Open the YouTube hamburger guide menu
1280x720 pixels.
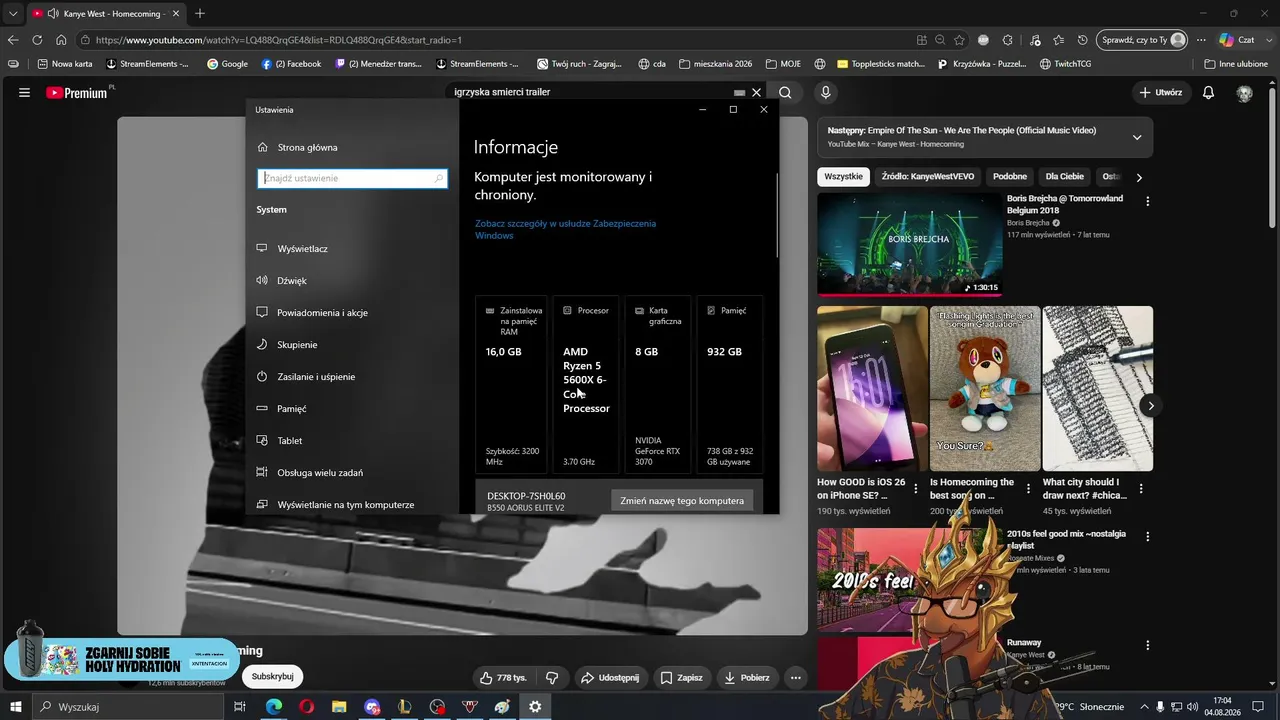[24, 93]
